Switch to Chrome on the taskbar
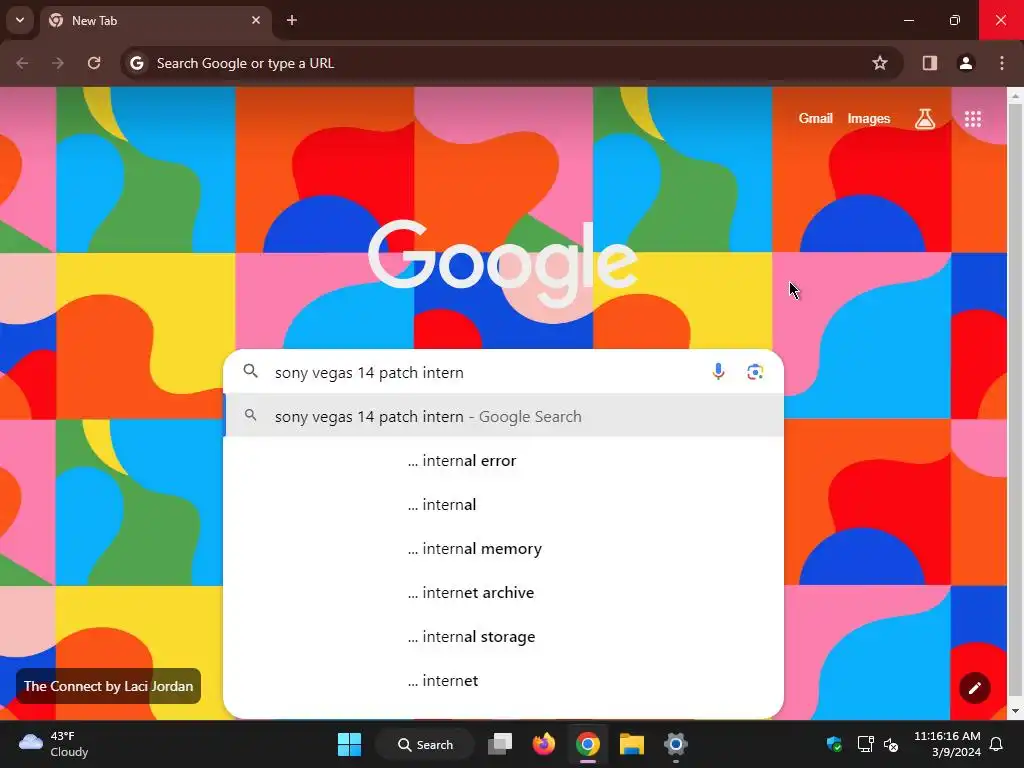This screenshot has width=1024, height=768. click(x=588, y=744)
